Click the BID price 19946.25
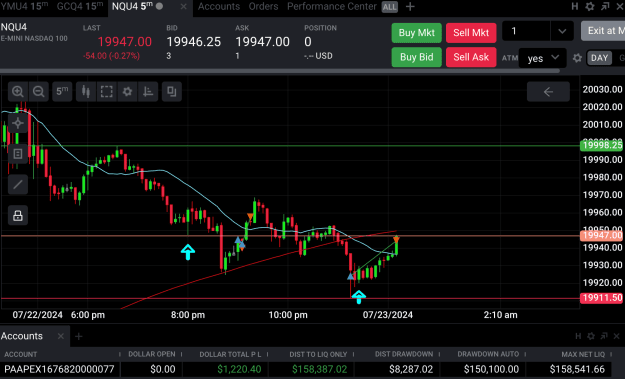The height and width of the screenshot is (379, 625). [x=193, y=41]
